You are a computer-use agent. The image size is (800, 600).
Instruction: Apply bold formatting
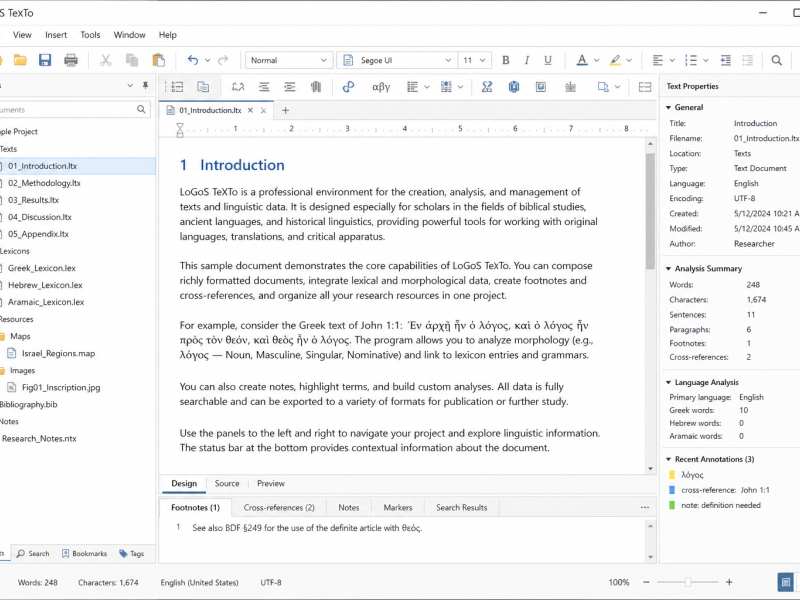[506, 60]
